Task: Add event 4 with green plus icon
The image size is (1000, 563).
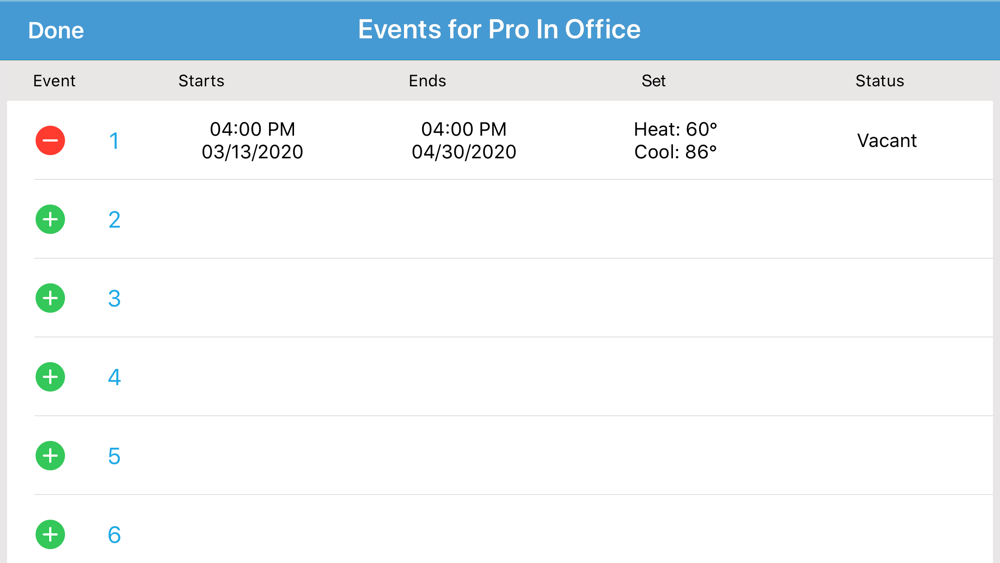Action: click(x=50, y=377)
